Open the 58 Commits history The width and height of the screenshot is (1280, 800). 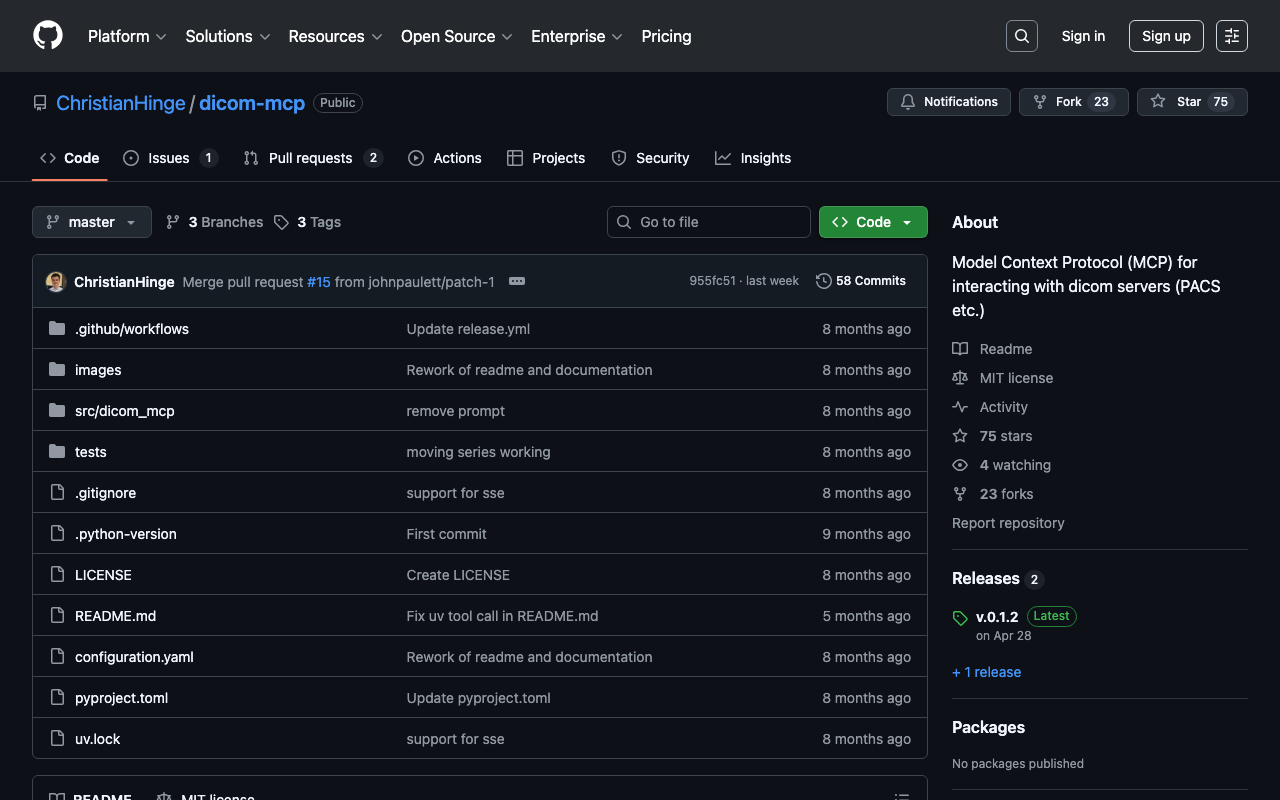(861, 281)
